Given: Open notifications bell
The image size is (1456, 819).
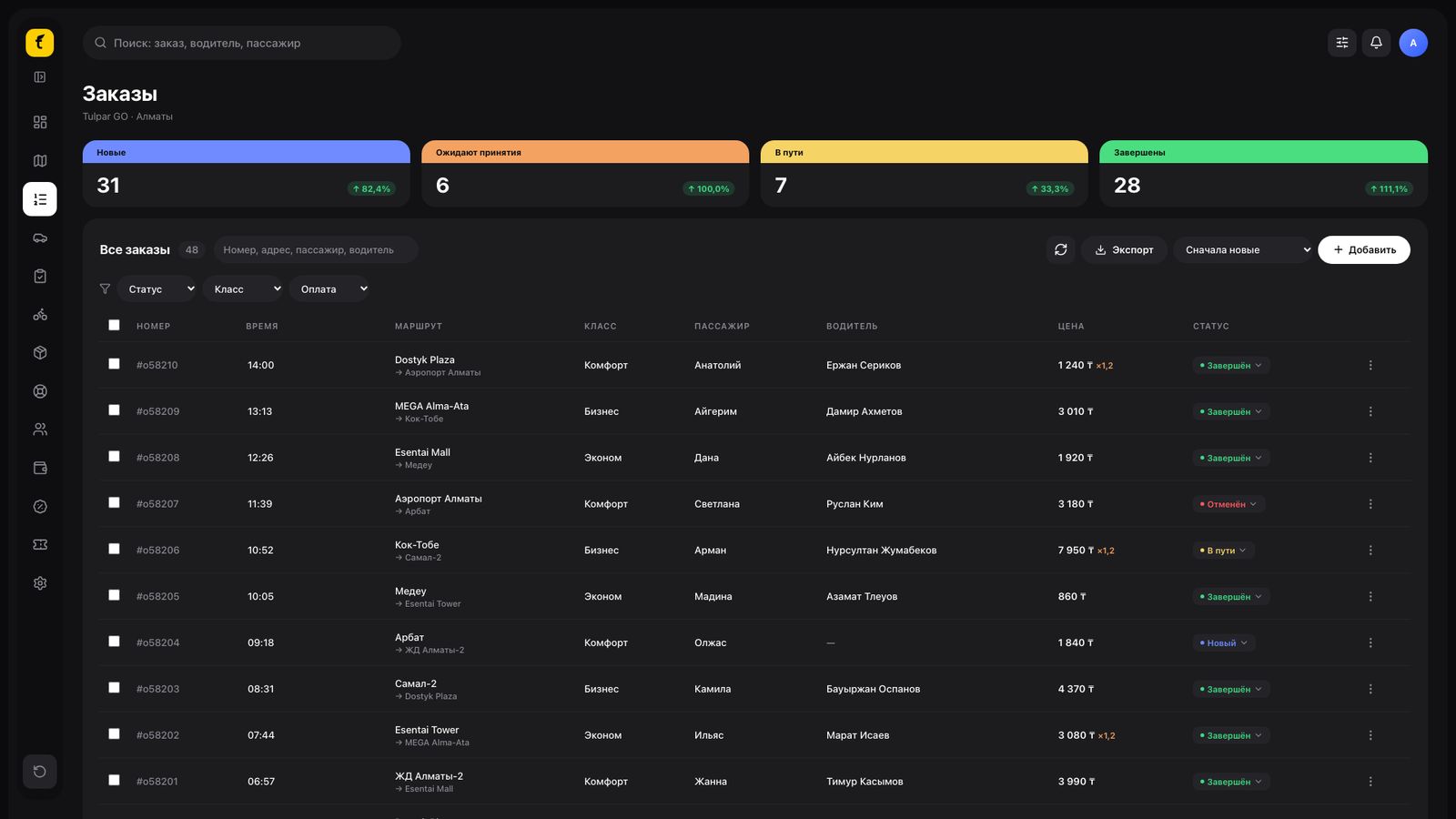Looking at the screenshot, I should pos(1376,43).
